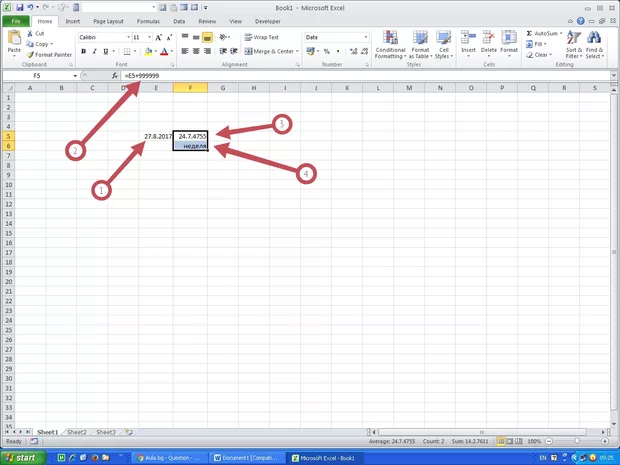
Task: Expand the formula bar
Action: tap(614, 75)
